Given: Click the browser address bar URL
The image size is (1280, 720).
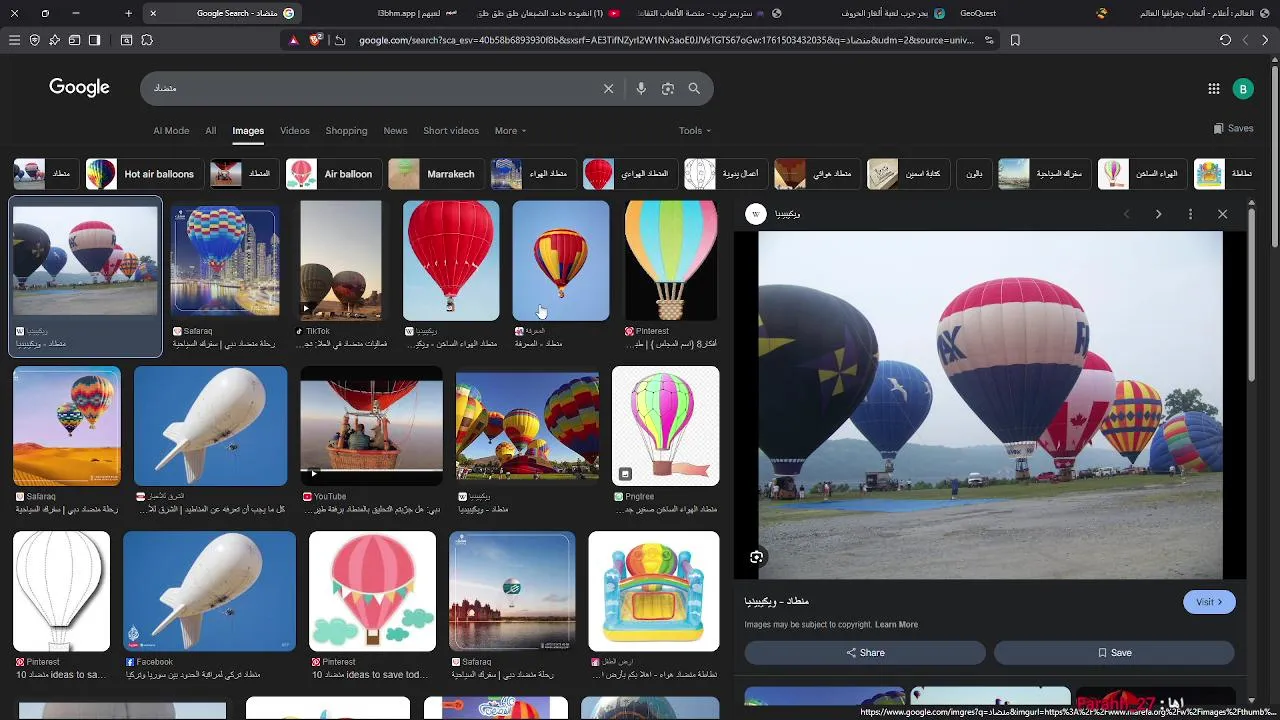Looking at the screenshot, I should click(665, 40).
